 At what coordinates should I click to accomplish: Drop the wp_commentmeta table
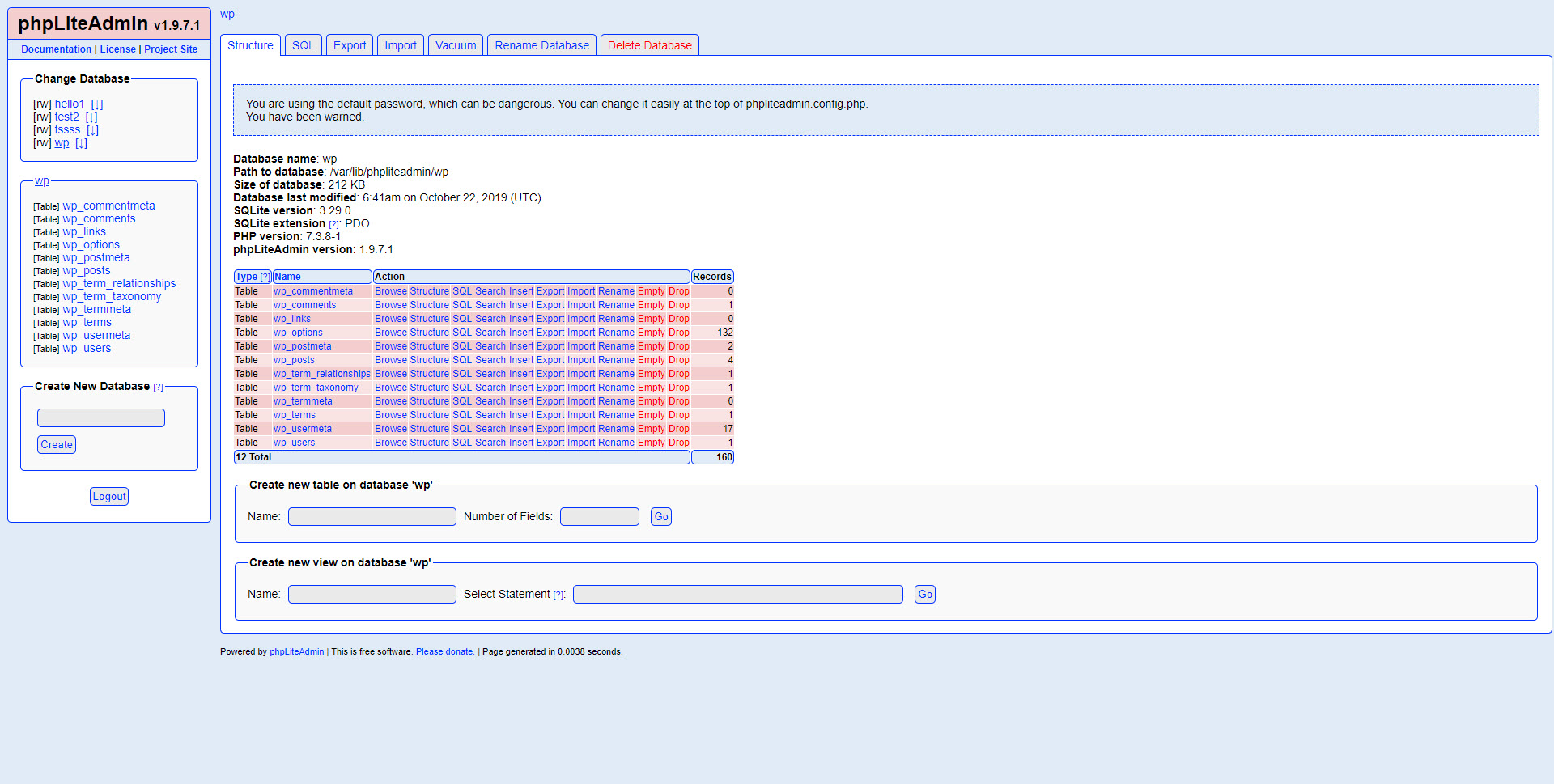[678, 291]
